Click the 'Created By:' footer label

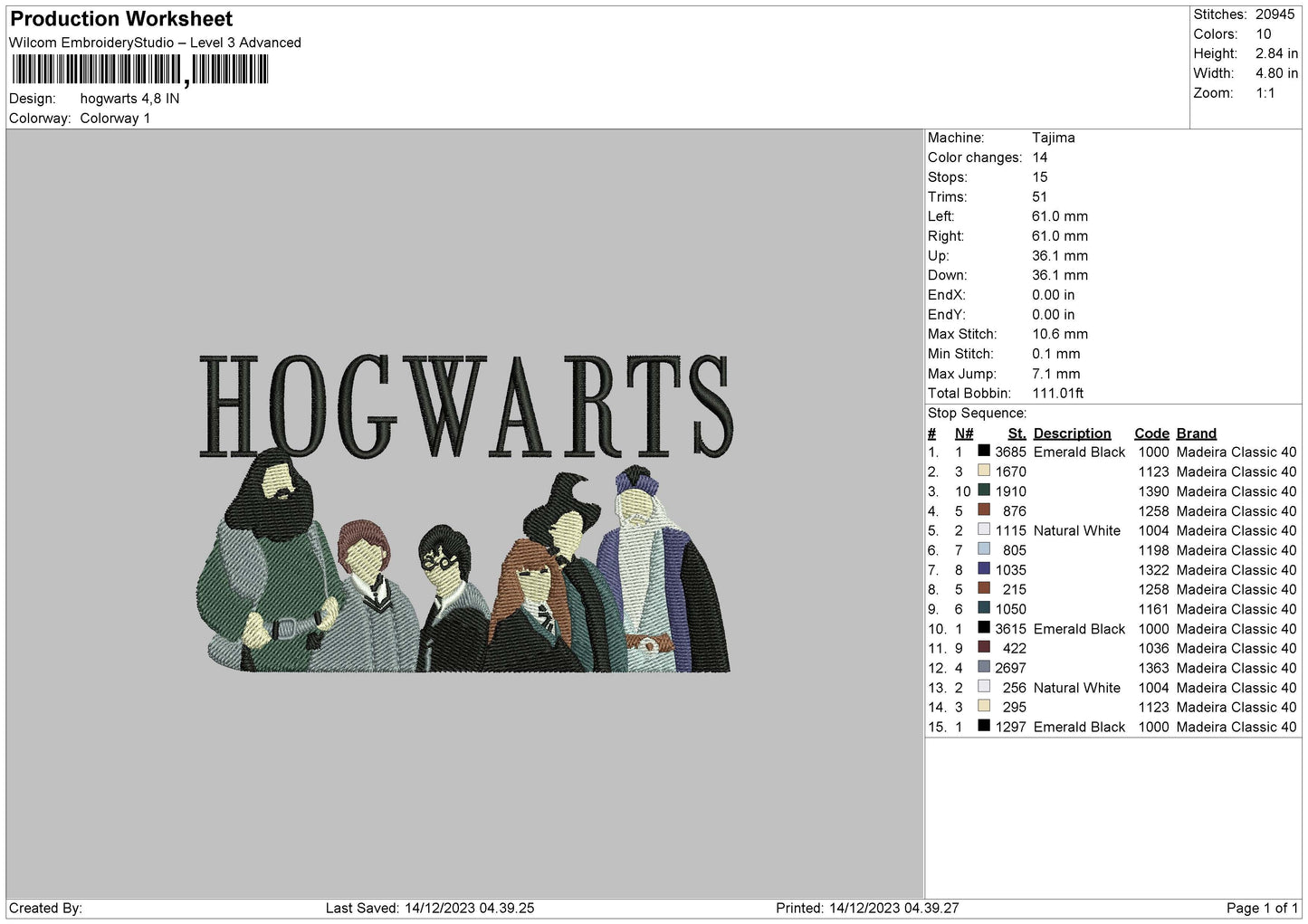coord(45,908)
